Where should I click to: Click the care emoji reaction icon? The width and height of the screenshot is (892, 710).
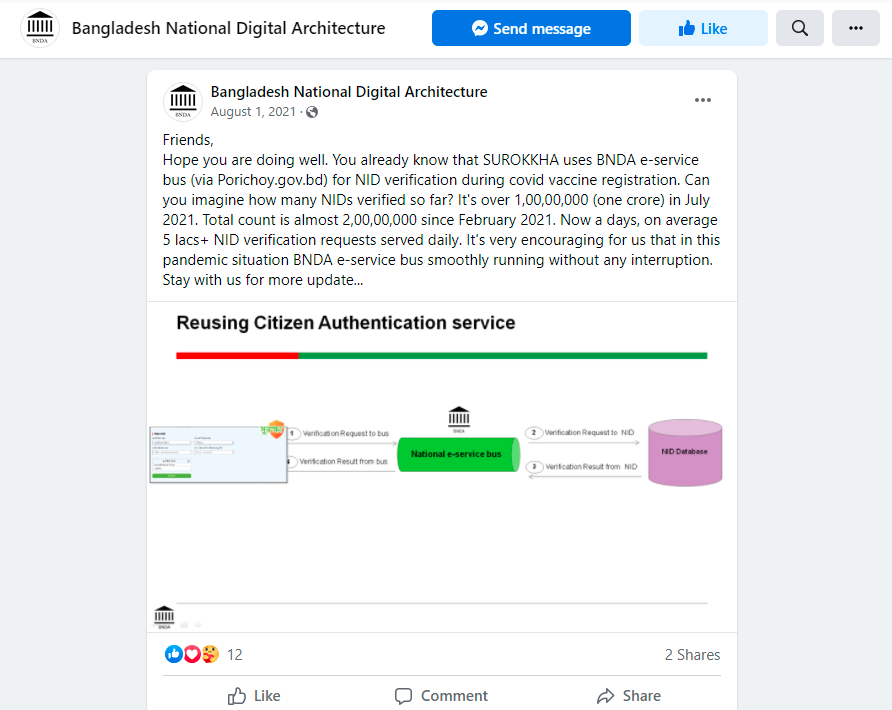pos(209,654)
